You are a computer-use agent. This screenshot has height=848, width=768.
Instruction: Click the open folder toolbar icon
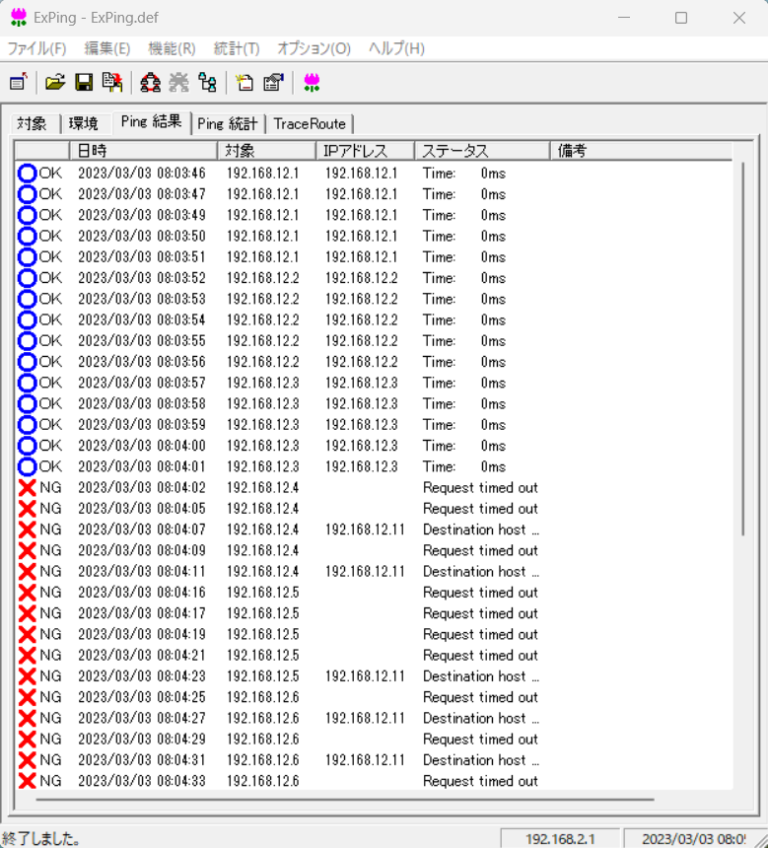(x=55, y=82)
